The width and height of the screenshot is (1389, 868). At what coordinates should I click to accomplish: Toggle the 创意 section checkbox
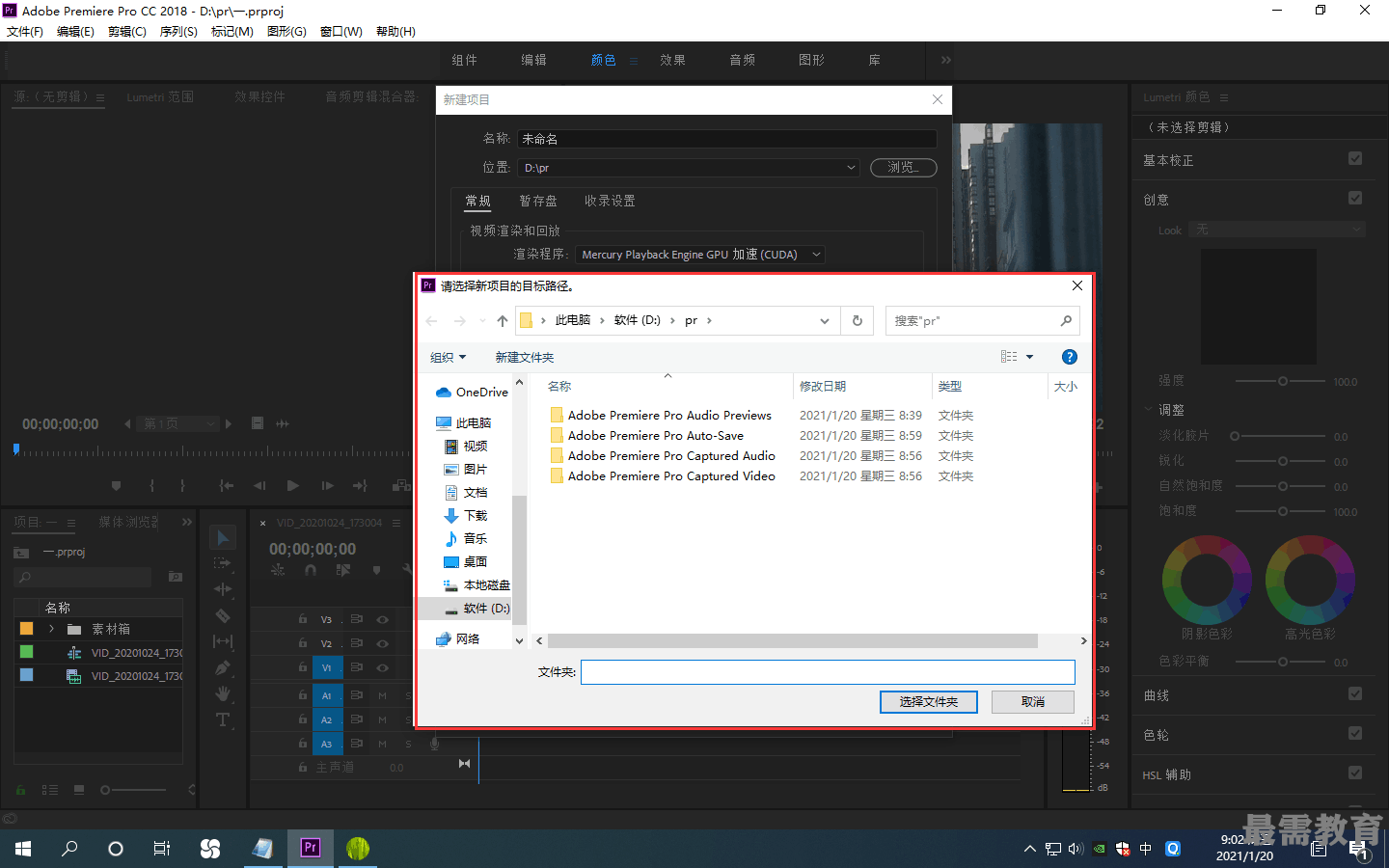(1355, 199)
